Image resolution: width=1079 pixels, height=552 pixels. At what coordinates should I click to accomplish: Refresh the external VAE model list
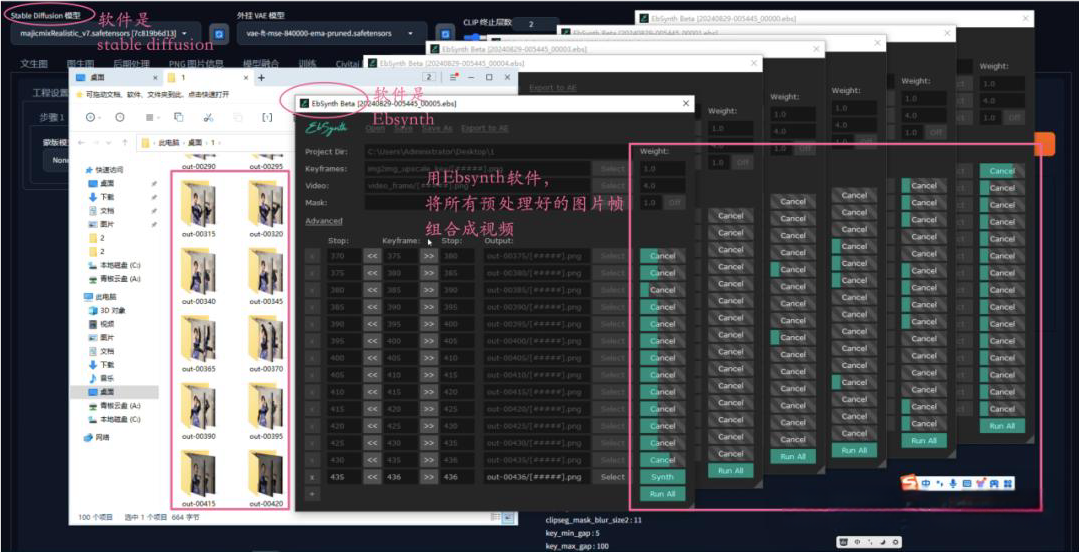pyautogui.click(x=445, y=33)
